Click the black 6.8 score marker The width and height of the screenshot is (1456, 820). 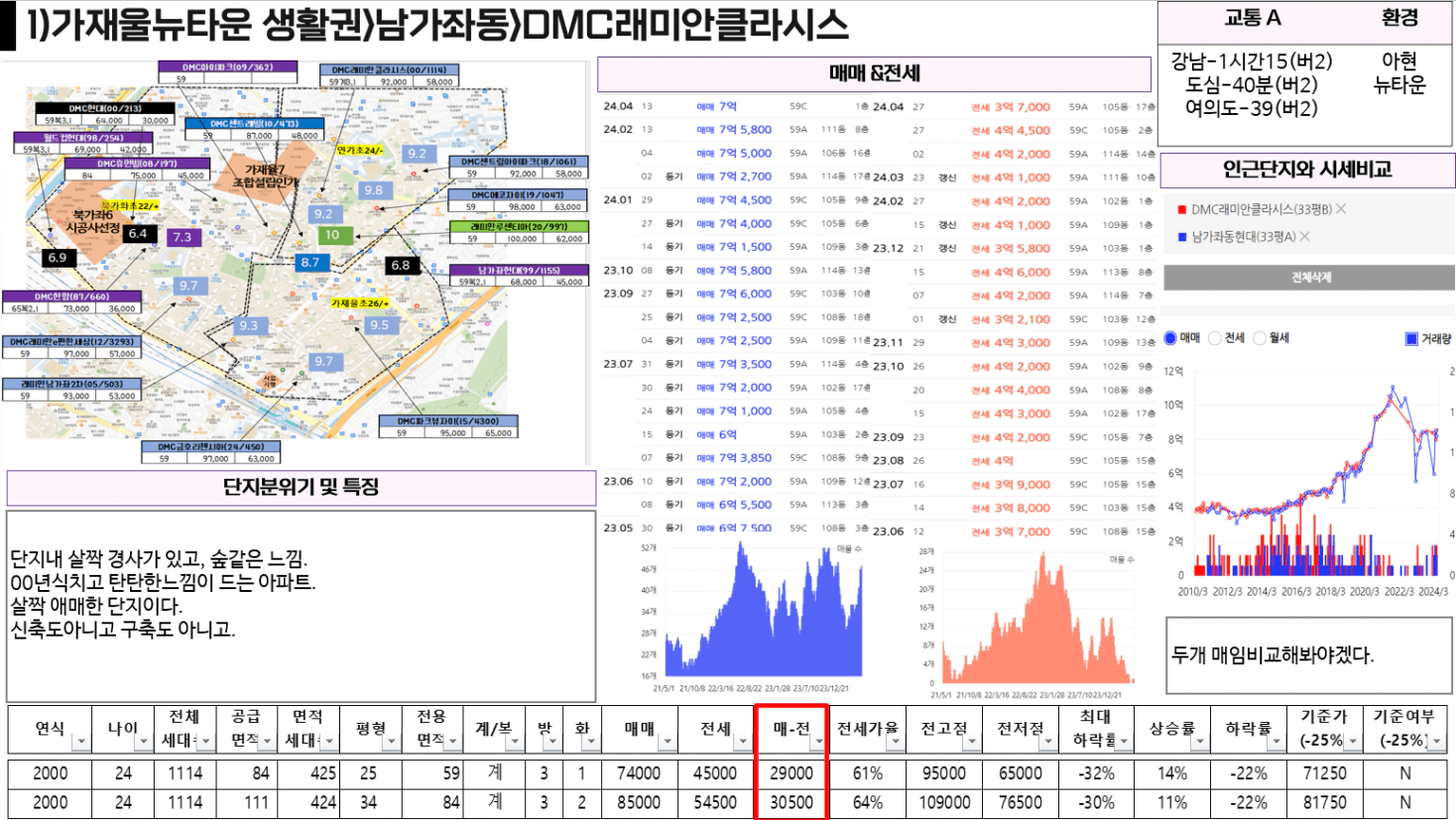[401, 265]
